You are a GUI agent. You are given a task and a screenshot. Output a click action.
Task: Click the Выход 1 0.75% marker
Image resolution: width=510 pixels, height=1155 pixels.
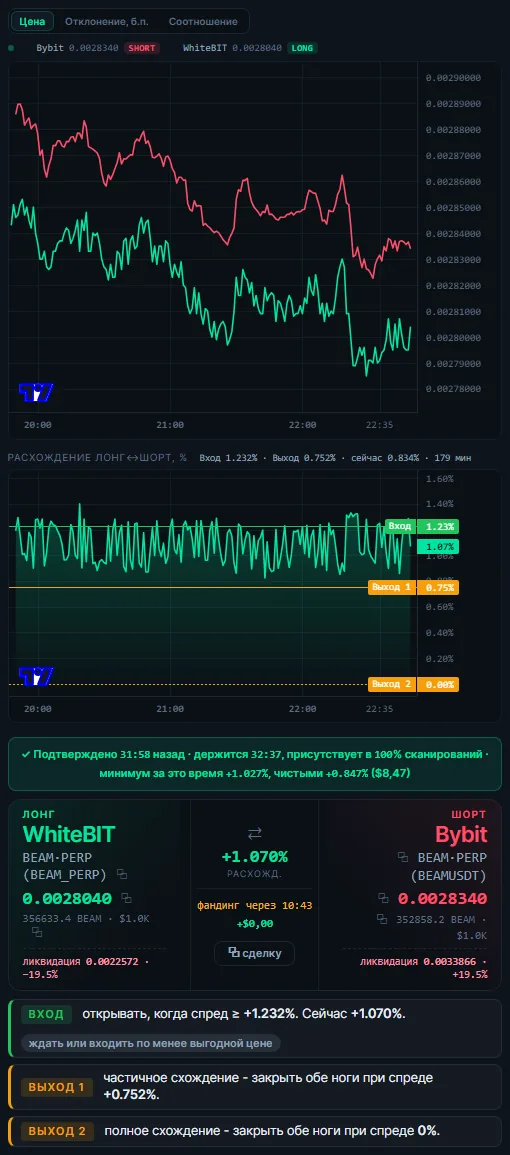pyautogui.click(x=413, y=587)
